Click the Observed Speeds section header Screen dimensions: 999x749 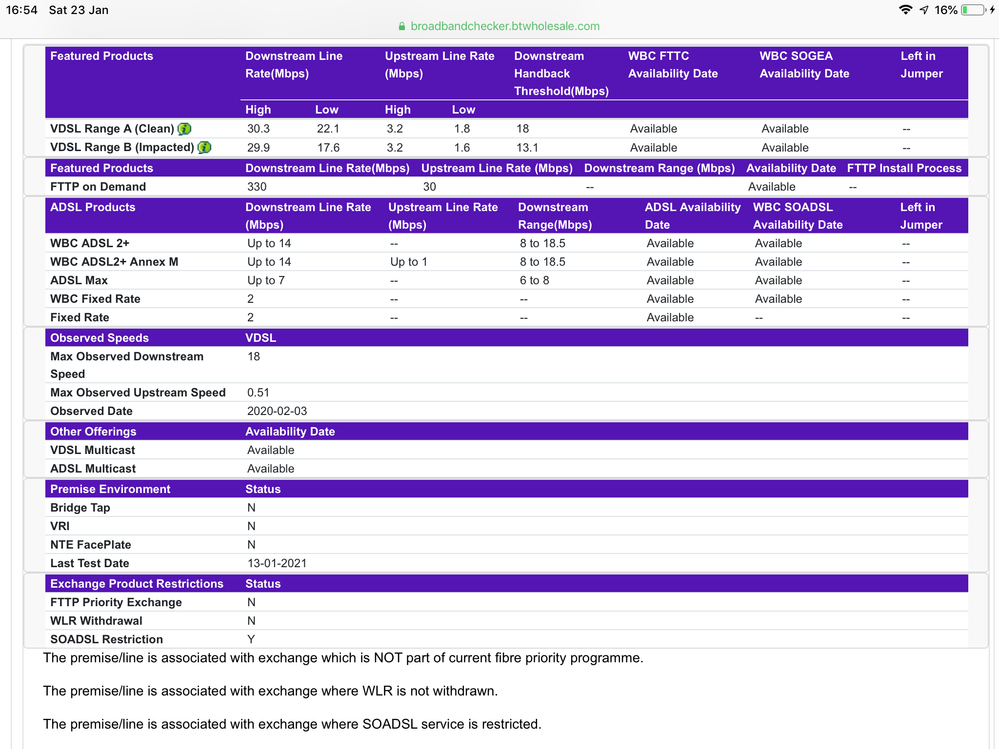pos(99,338)
